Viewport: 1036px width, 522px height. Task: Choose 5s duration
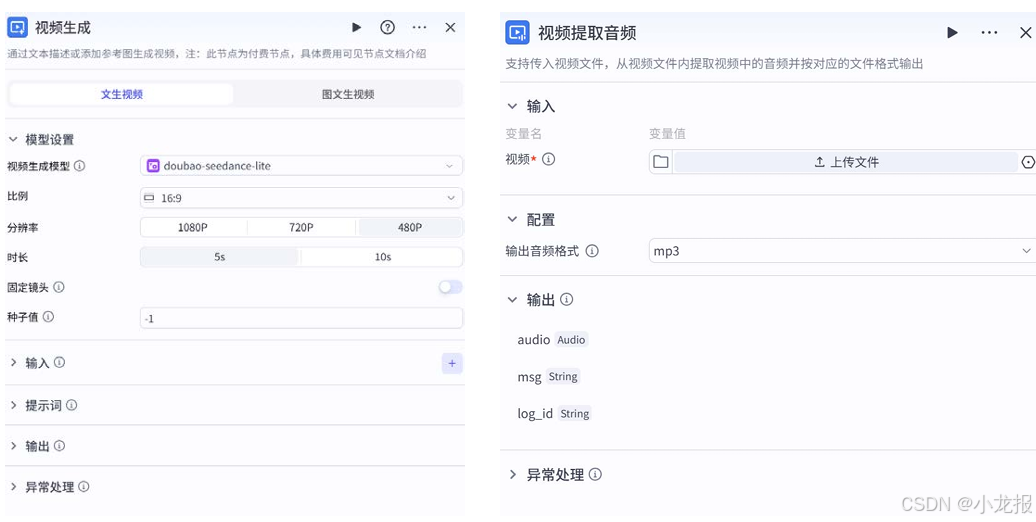point(219,257)
